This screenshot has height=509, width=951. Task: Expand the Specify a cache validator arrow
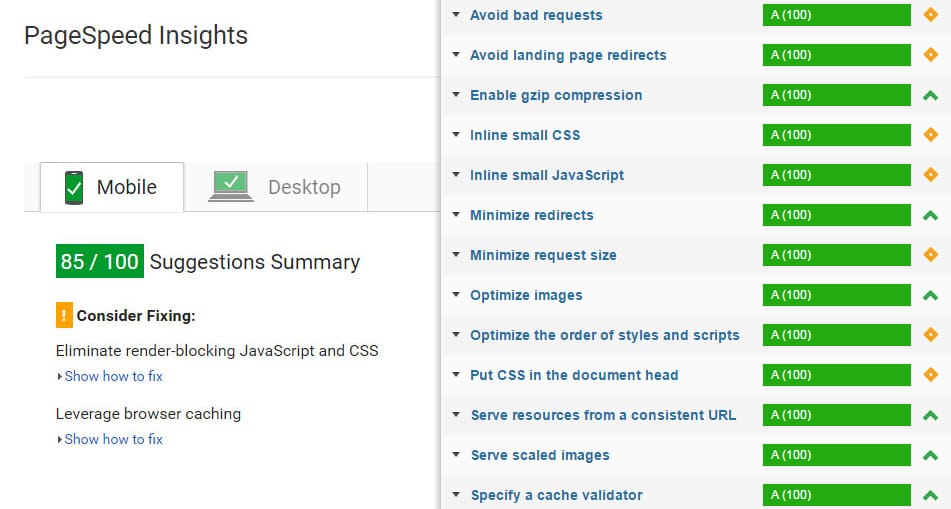[x=456, y=495]
